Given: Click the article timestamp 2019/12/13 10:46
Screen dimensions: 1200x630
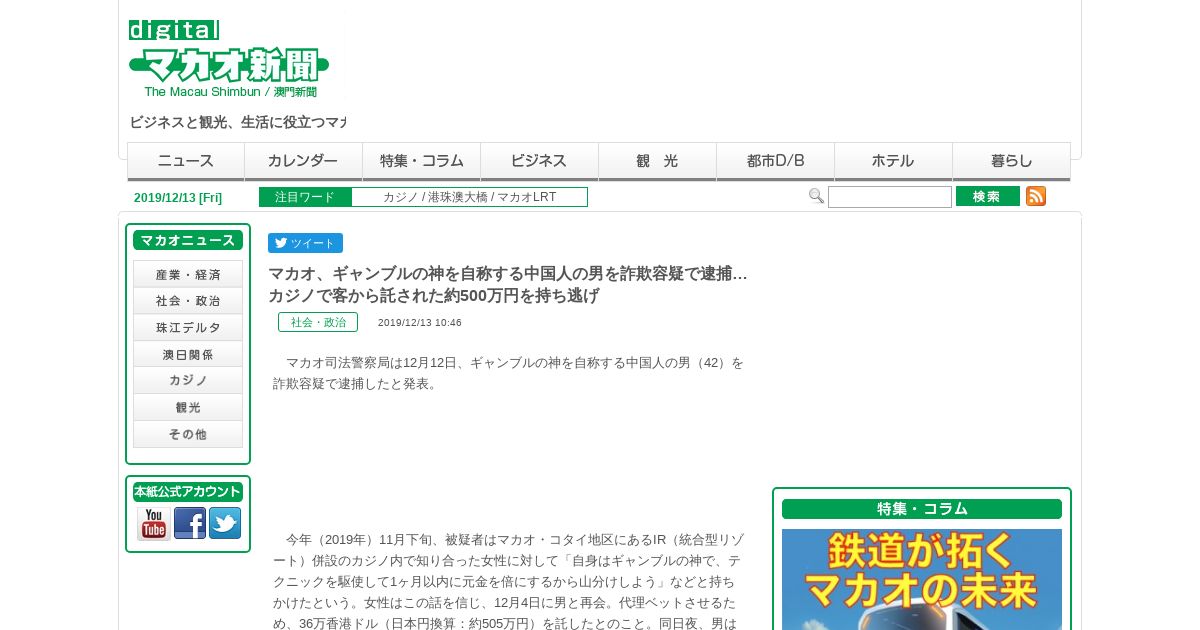Looking at the screenshot, I should [420, 323].
